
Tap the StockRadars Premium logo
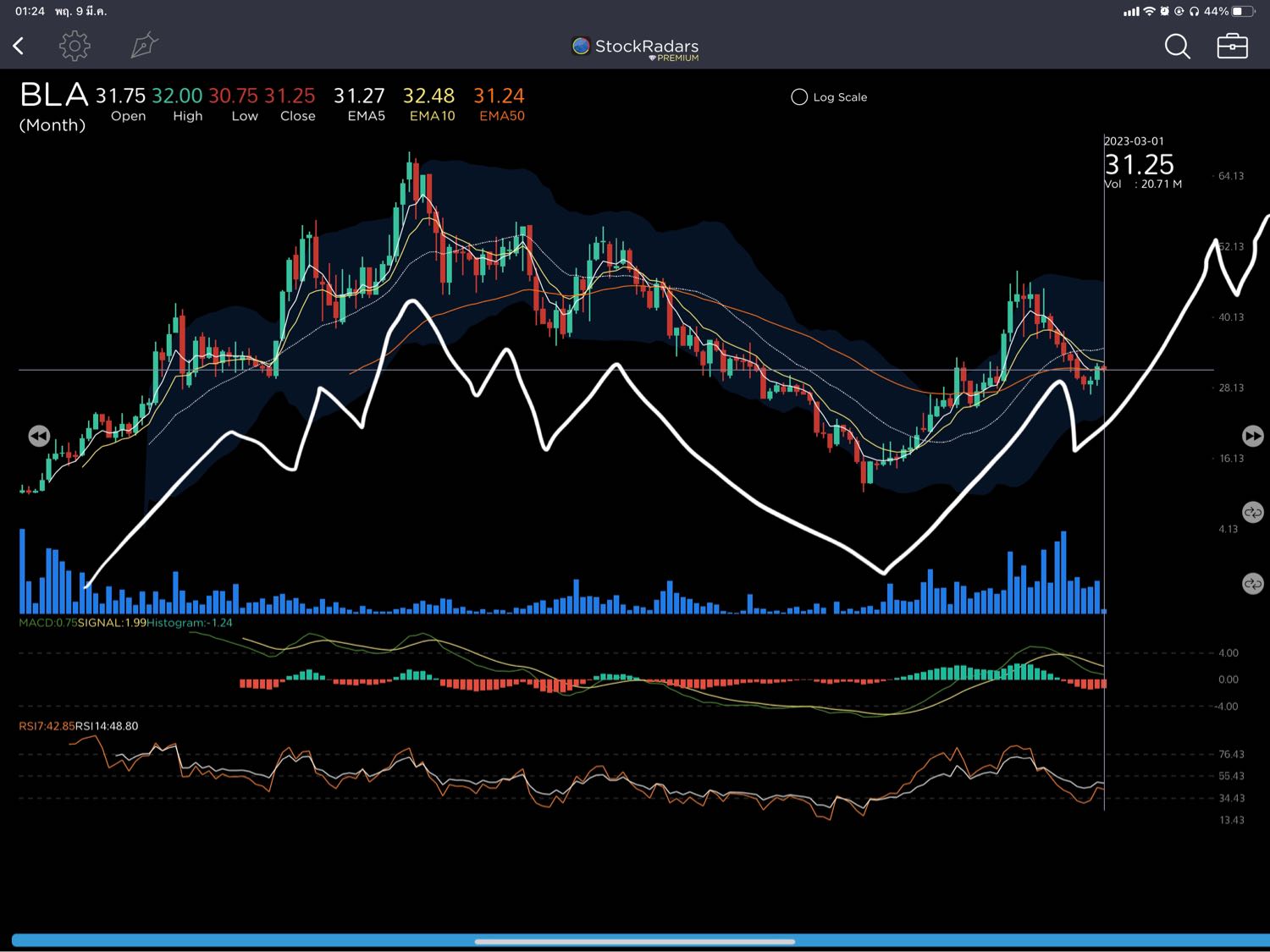635,48
